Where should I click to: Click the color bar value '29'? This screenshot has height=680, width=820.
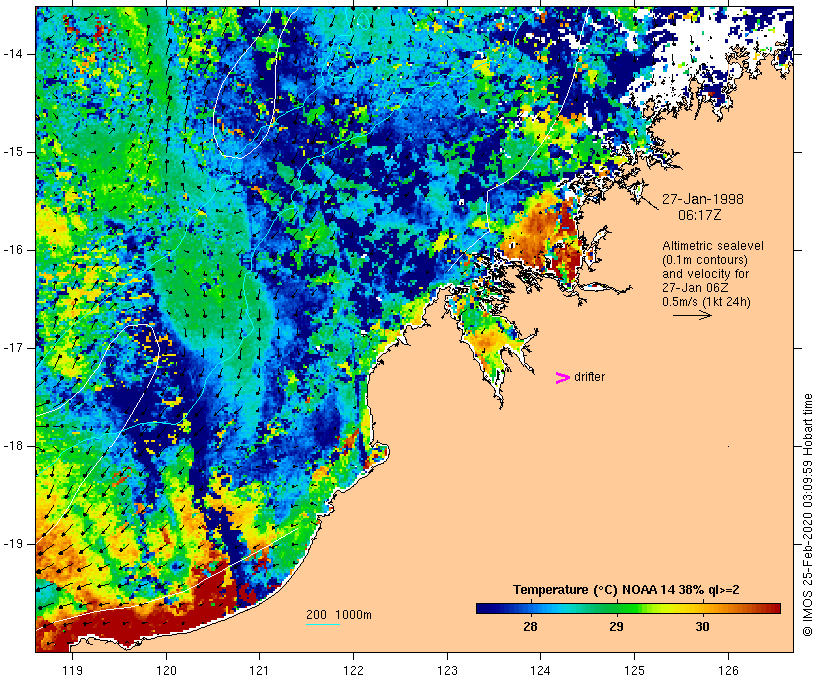[617, 626]
